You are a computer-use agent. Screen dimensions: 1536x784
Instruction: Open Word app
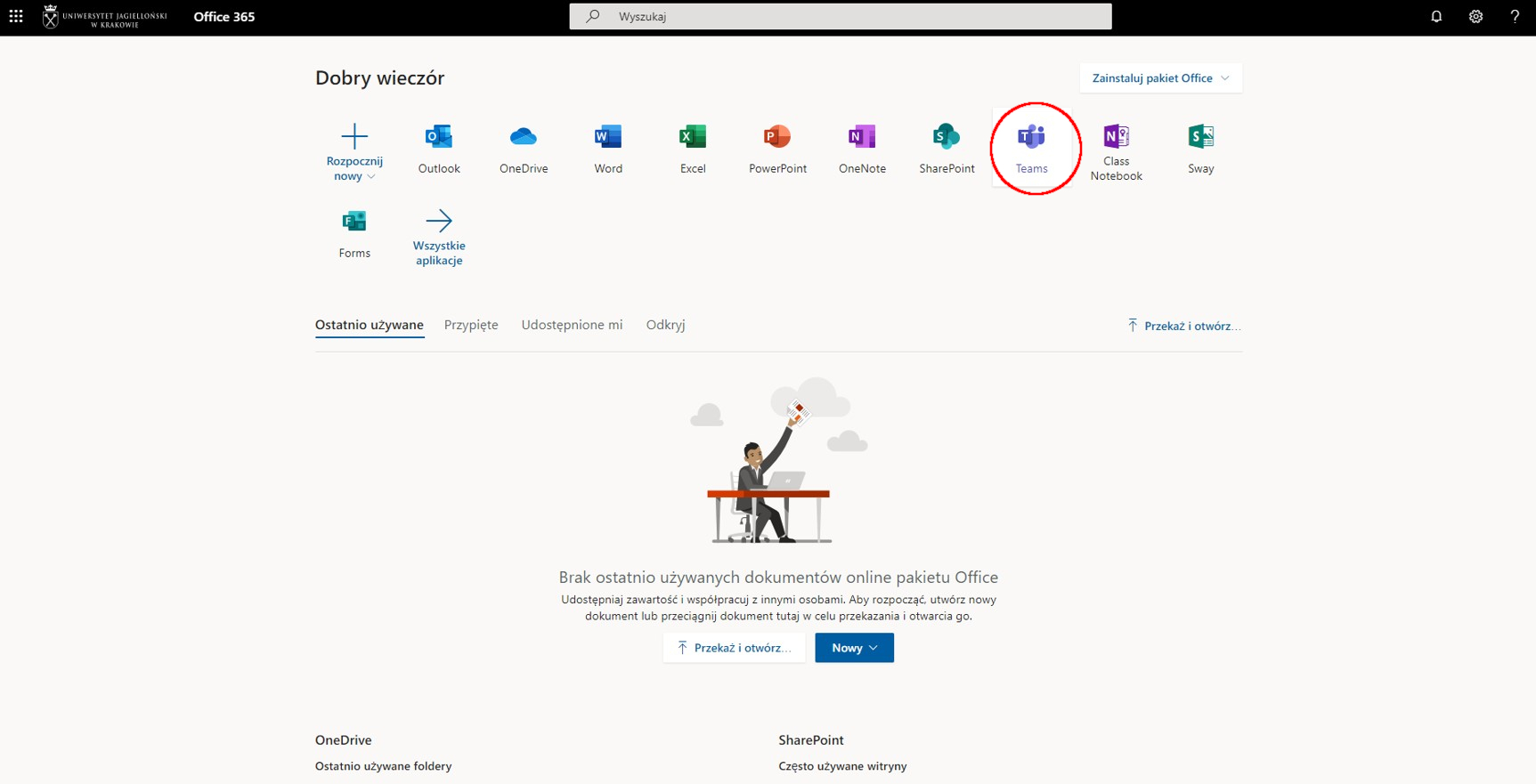(608, 149)
